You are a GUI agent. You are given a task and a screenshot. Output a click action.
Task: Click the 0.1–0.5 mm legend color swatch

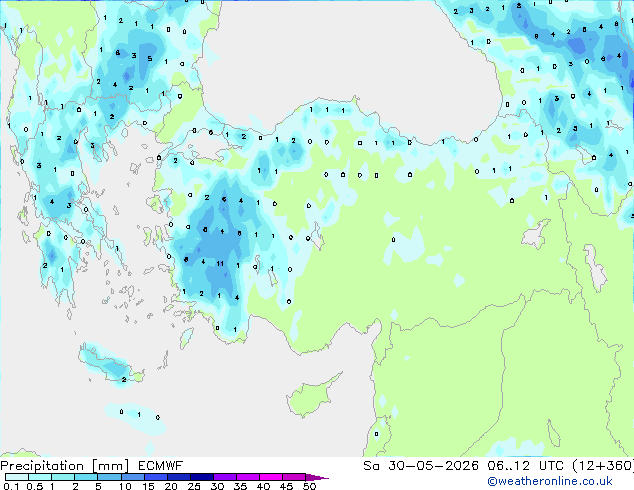(17, 477)
